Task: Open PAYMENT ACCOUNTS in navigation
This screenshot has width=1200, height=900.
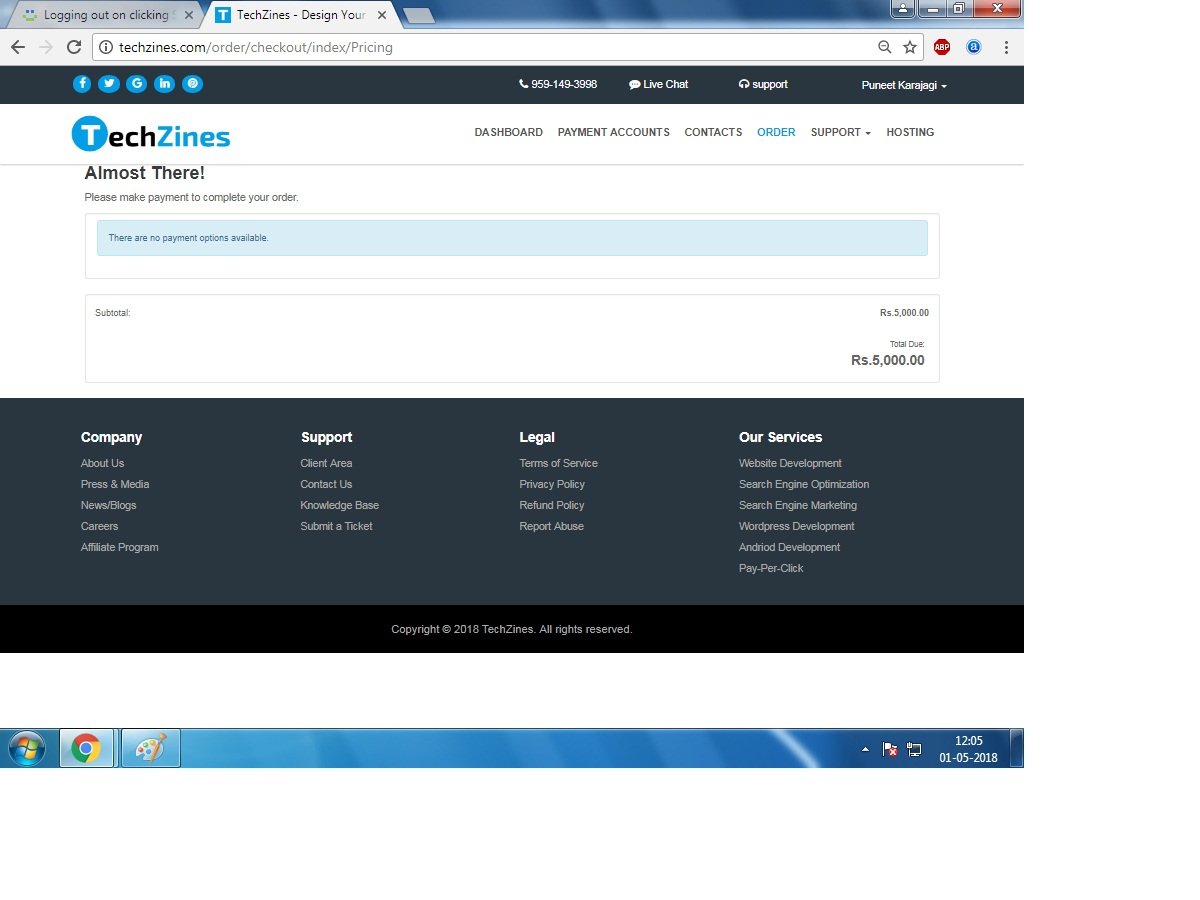Action: click(614, 132)
